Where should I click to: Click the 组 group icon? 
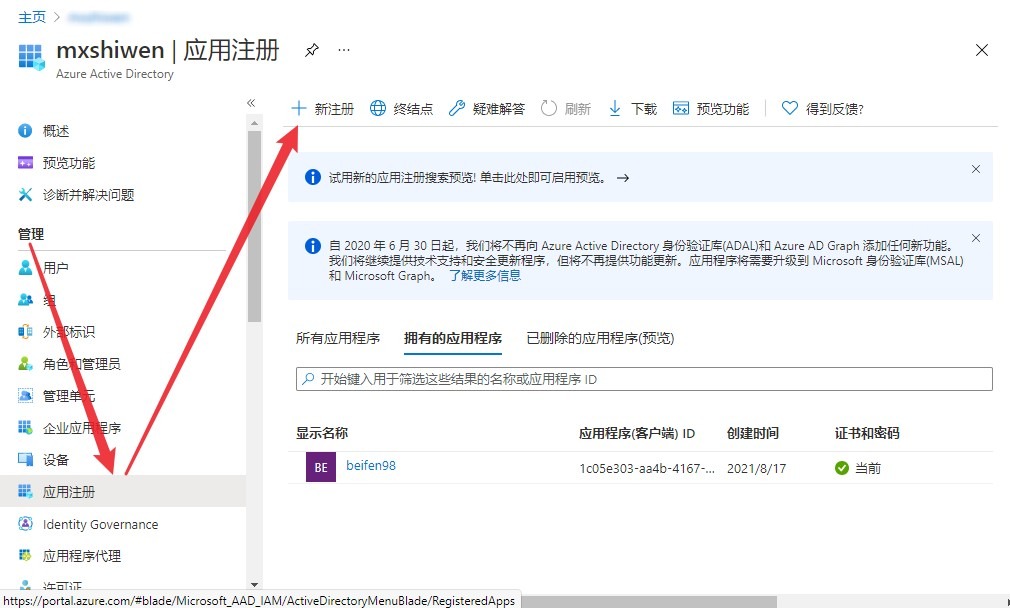pyautogui.click(x=25, y=299)
